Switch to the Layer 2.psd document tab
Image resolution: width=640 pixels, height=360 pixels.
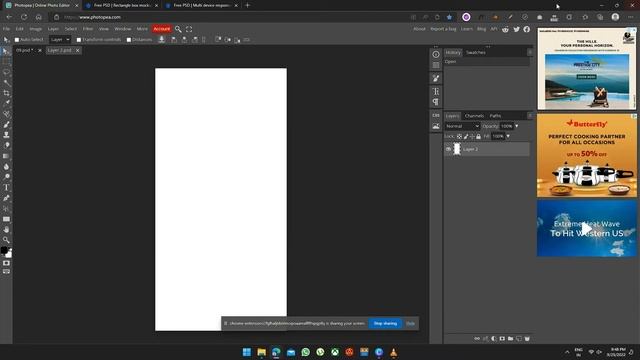click(60, 50)
